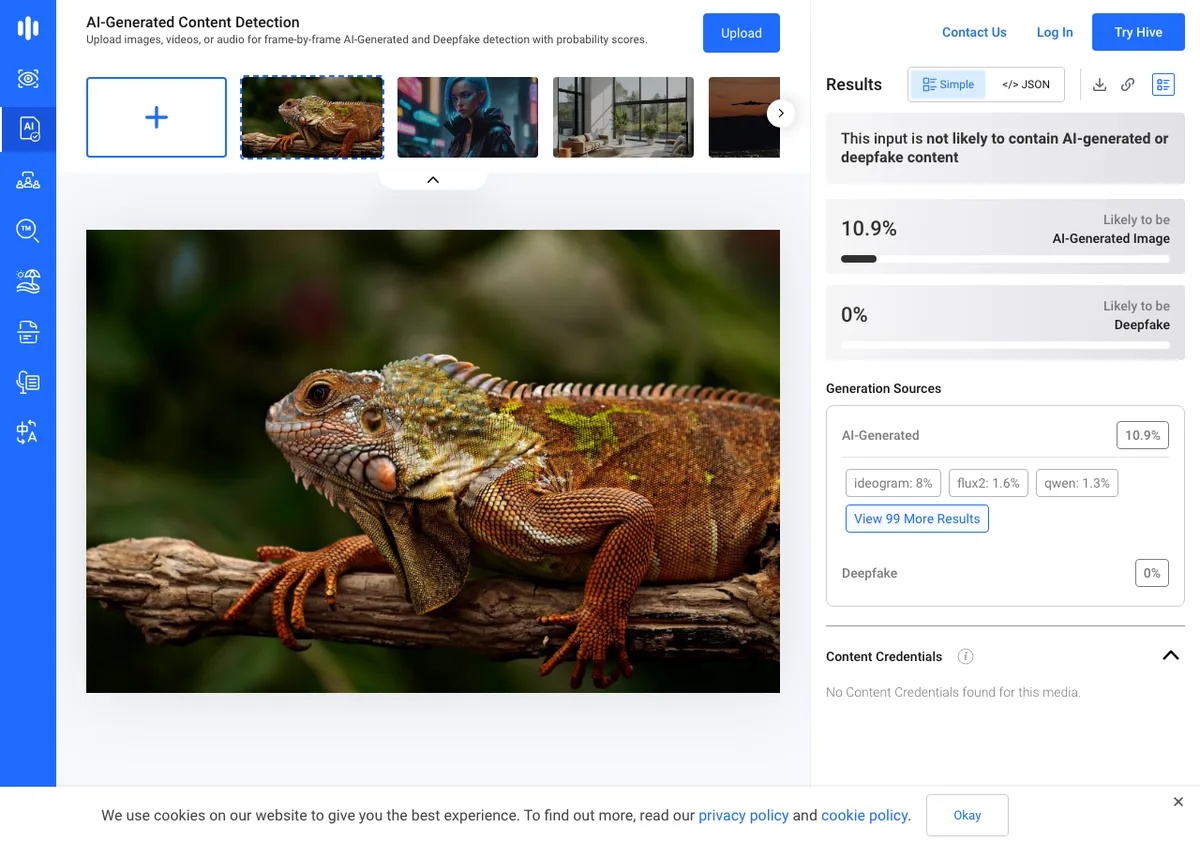
Task: Click the No Content Credentials found text
Action: (x=953, y=692)
